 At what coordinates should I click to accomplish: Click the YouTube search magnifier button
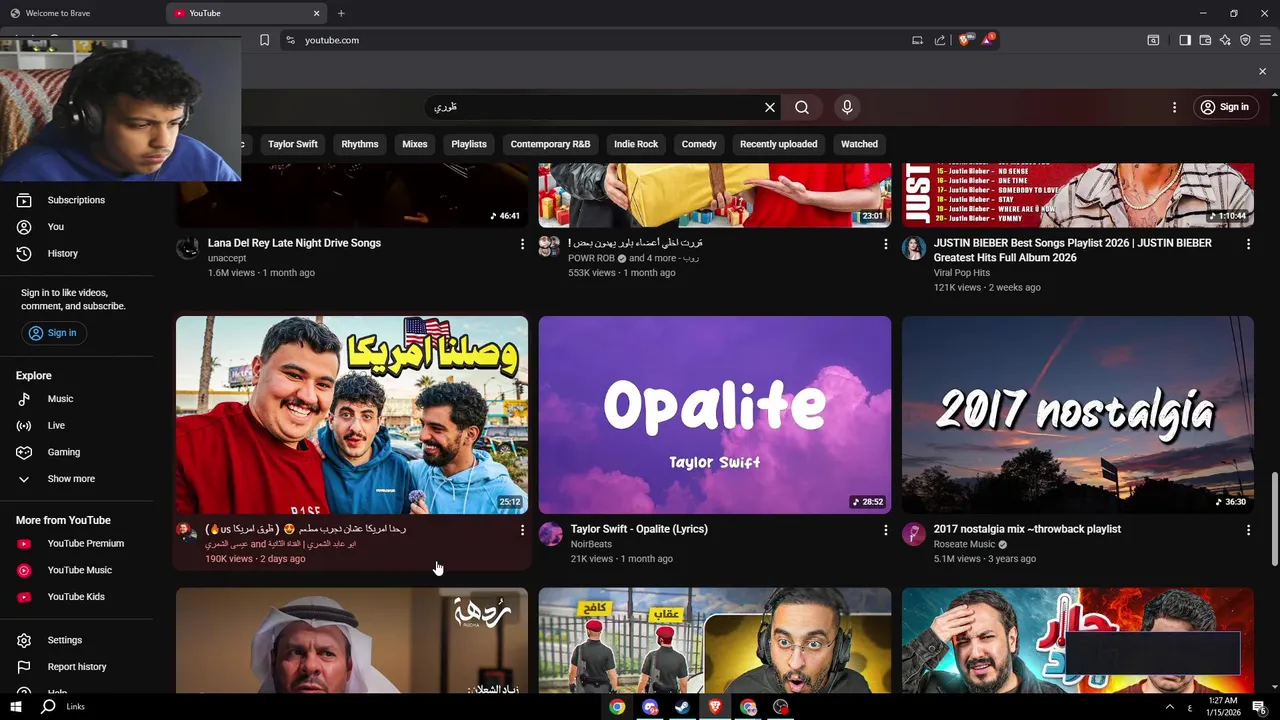pos(802,107)
